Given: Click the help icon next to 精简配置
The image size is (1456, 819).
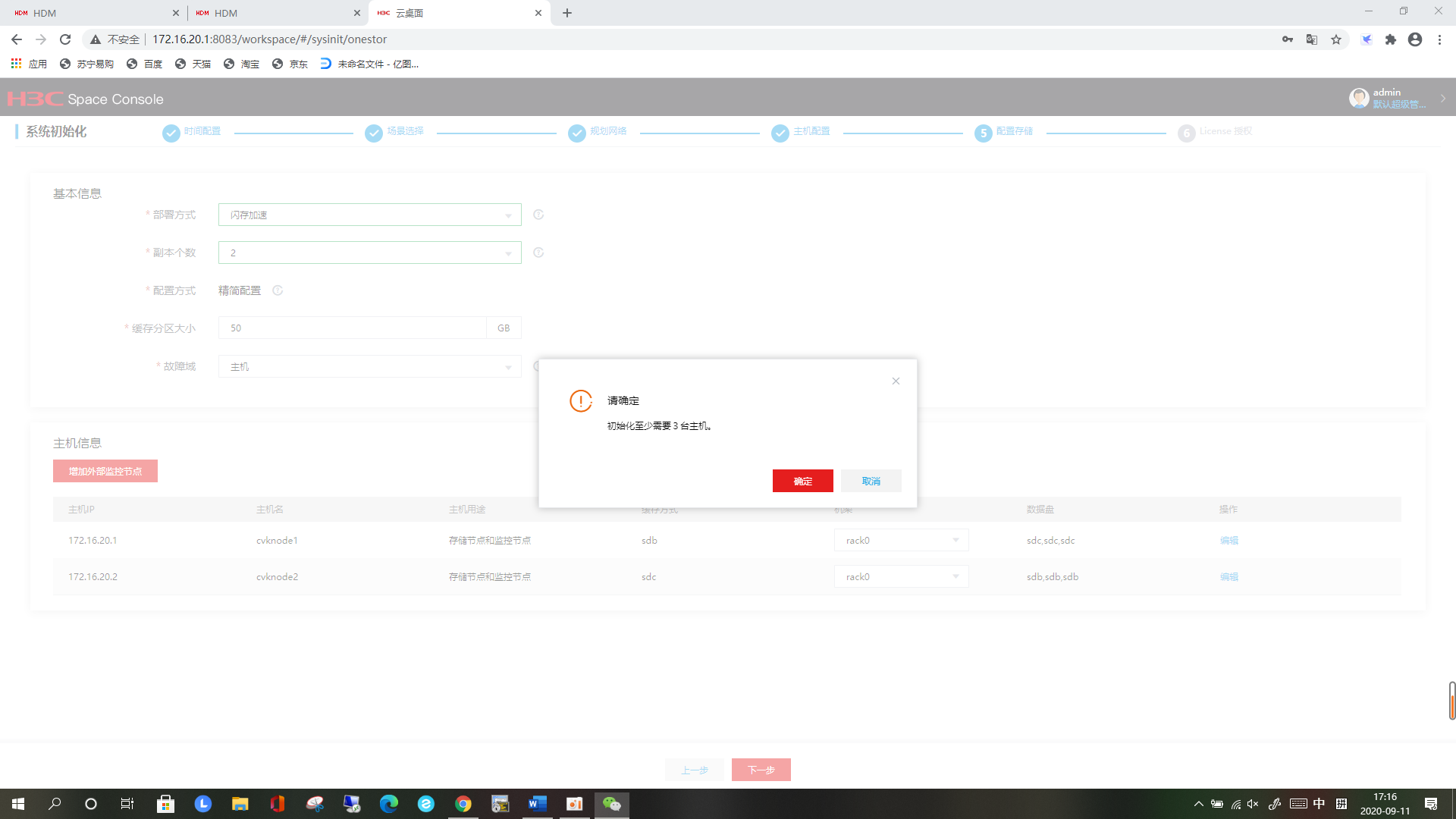Looking at the screenshot, I should [278, 290].
